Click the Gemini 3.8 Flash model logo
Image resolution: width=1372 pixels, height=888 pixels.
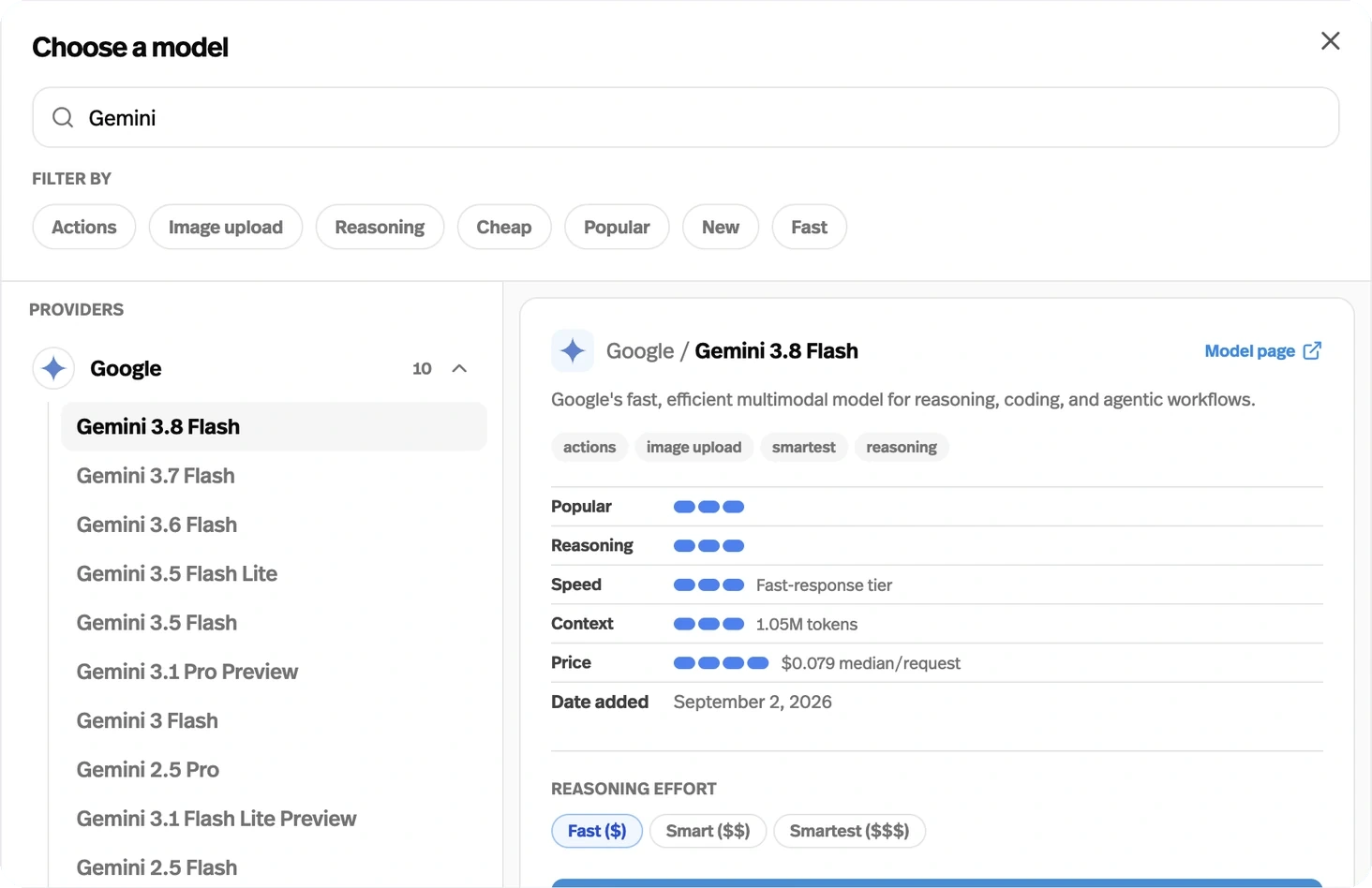click(x=573, y=351)
